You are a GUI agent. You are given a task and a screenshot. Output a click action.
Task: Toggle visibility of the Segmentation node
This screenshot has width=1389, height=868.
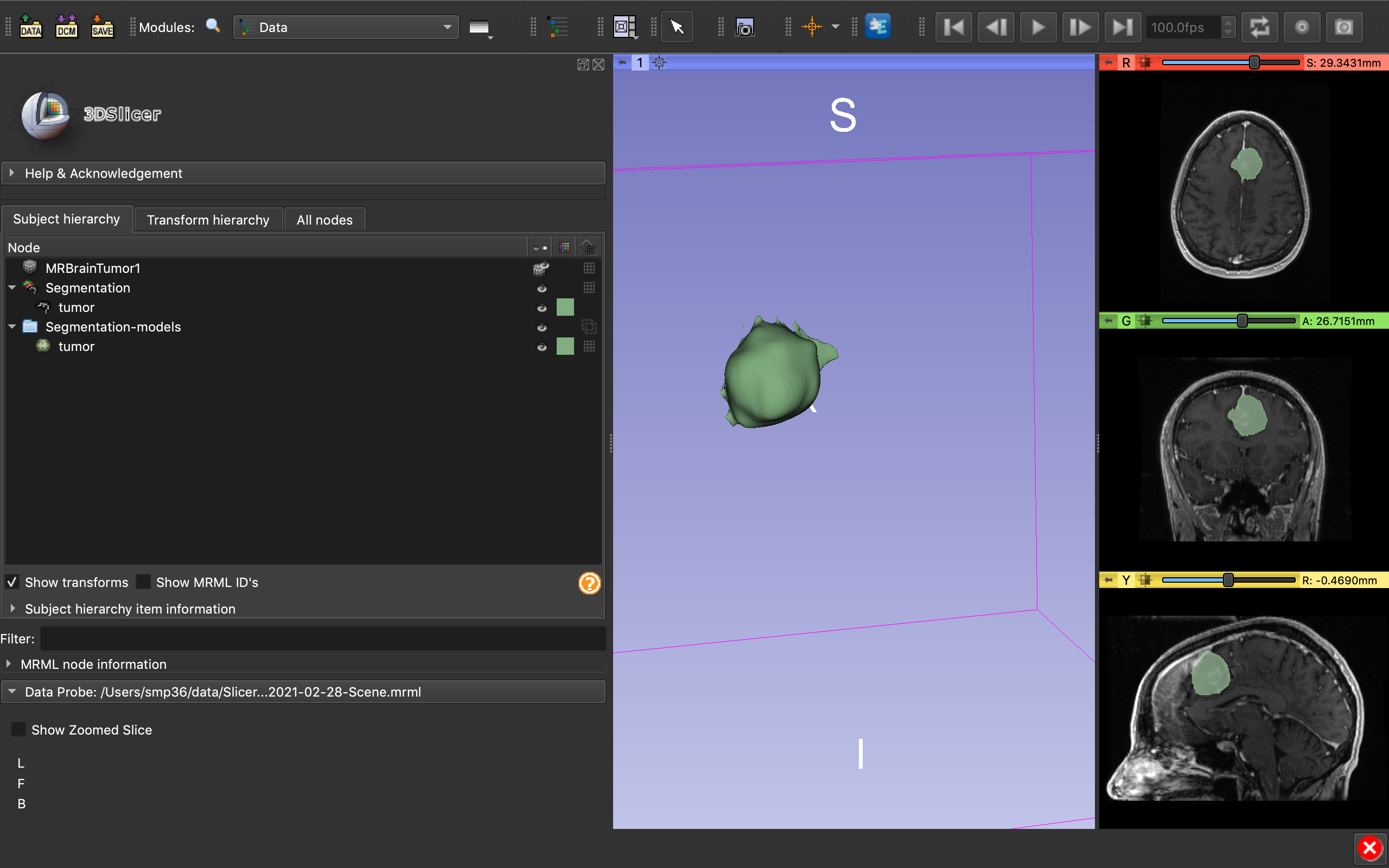(541, 289)
